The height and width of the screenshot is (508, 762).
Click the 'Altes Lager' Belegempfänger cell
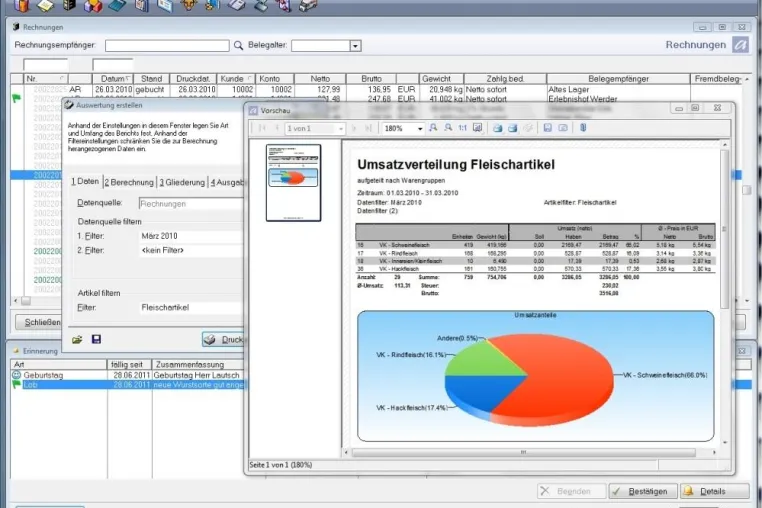(618, 89)
